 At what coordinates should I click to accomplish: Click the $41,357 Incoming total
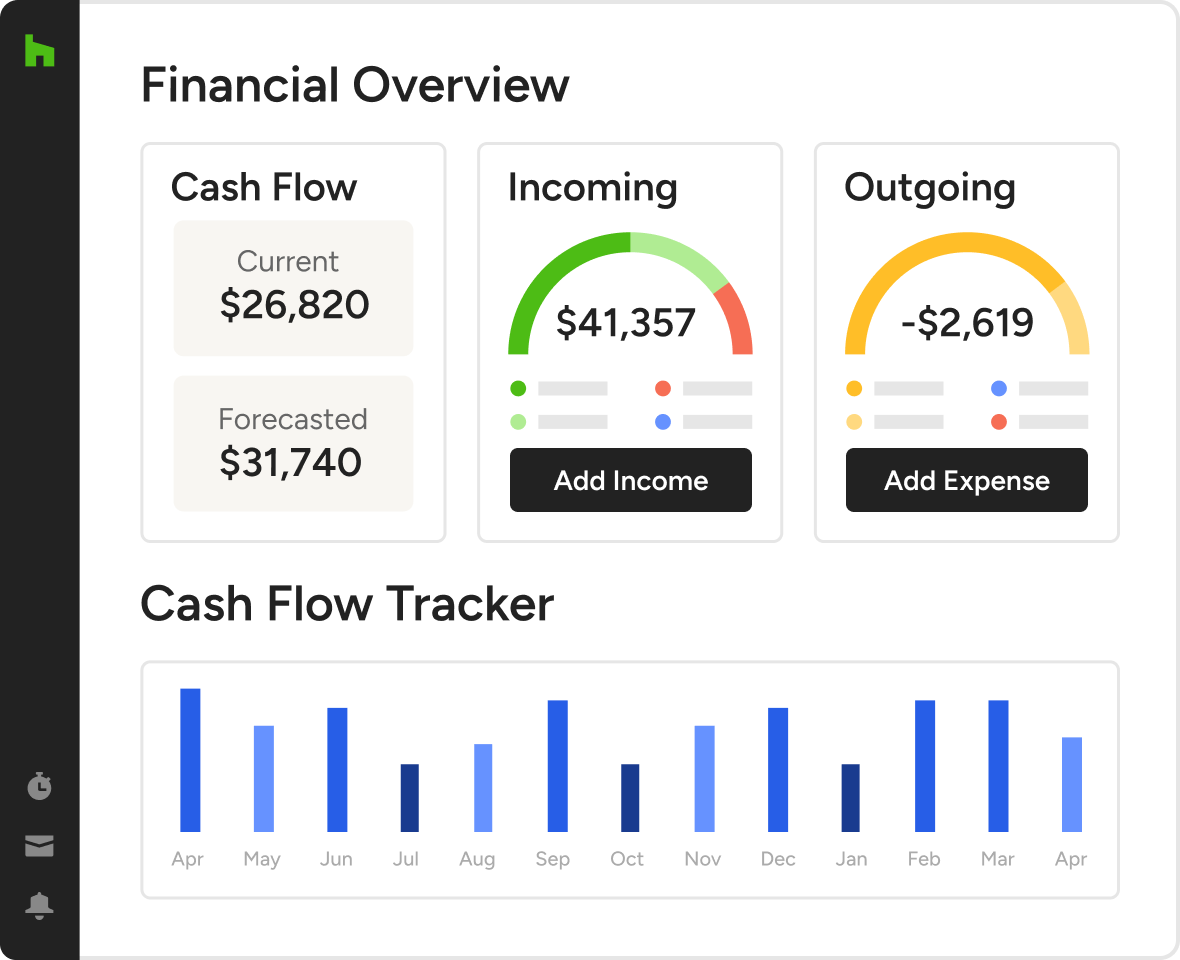point(626,323)
